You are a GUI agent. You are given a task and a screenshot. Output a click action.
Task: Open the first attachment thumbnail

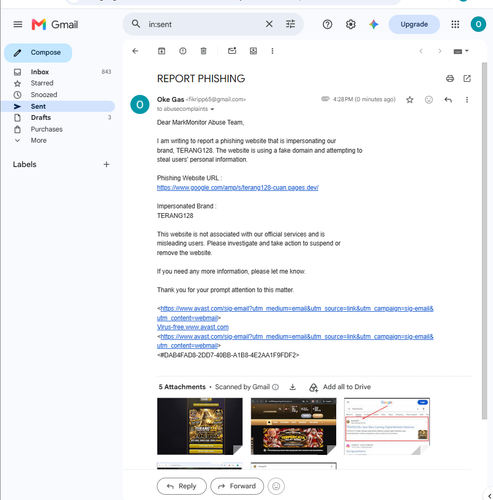click(x=200, y=426)
